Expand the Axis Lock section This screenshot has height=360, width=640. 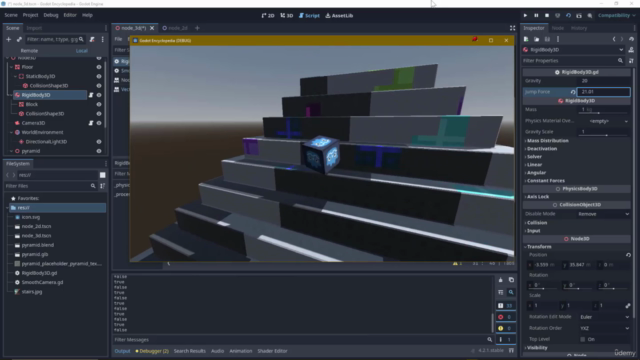[538, 197]
